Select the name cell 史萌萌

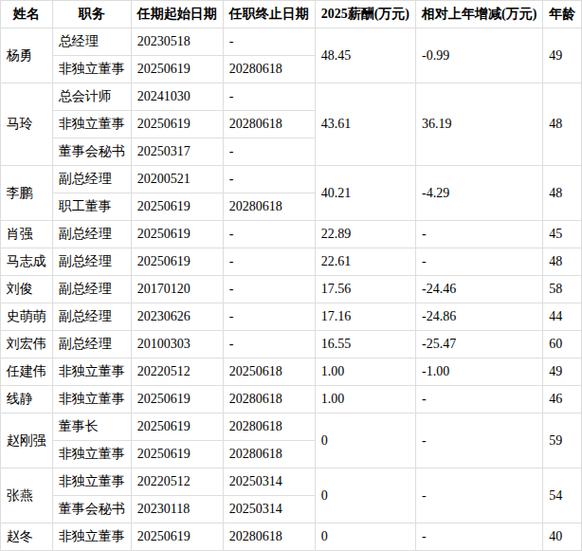26,316
